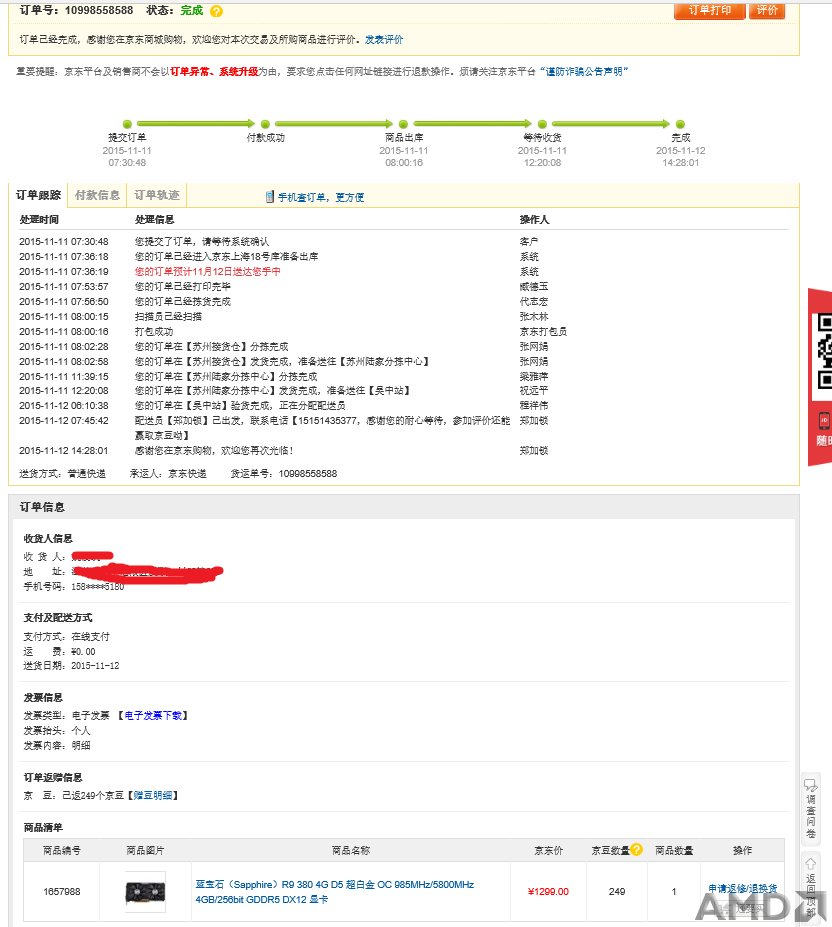Click the 完成 progress step dot
This screenshot has height=927, width=832.
click(x=680, y=124)
